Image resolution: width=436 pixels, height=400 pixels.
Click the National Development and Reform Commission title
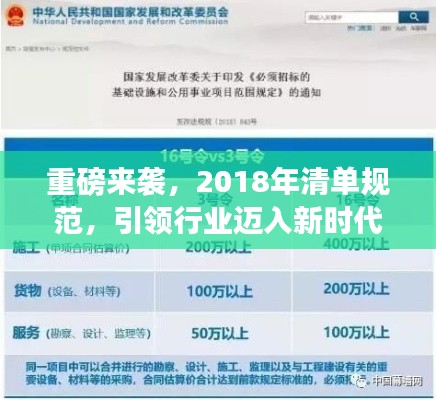(130, 16)
